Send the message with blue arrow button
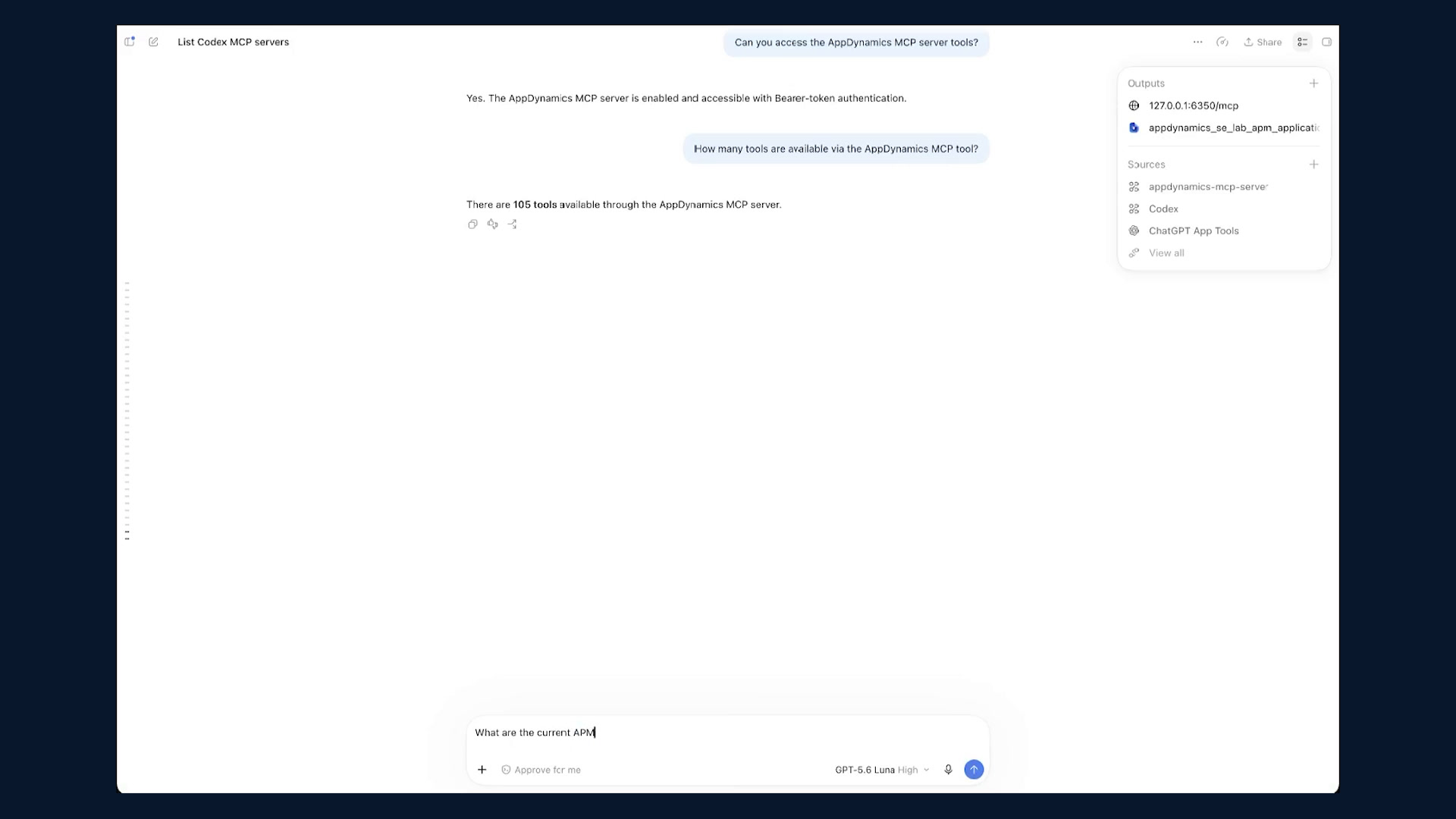This screenshot has width=1456, height=819. (x=974, y=770)
